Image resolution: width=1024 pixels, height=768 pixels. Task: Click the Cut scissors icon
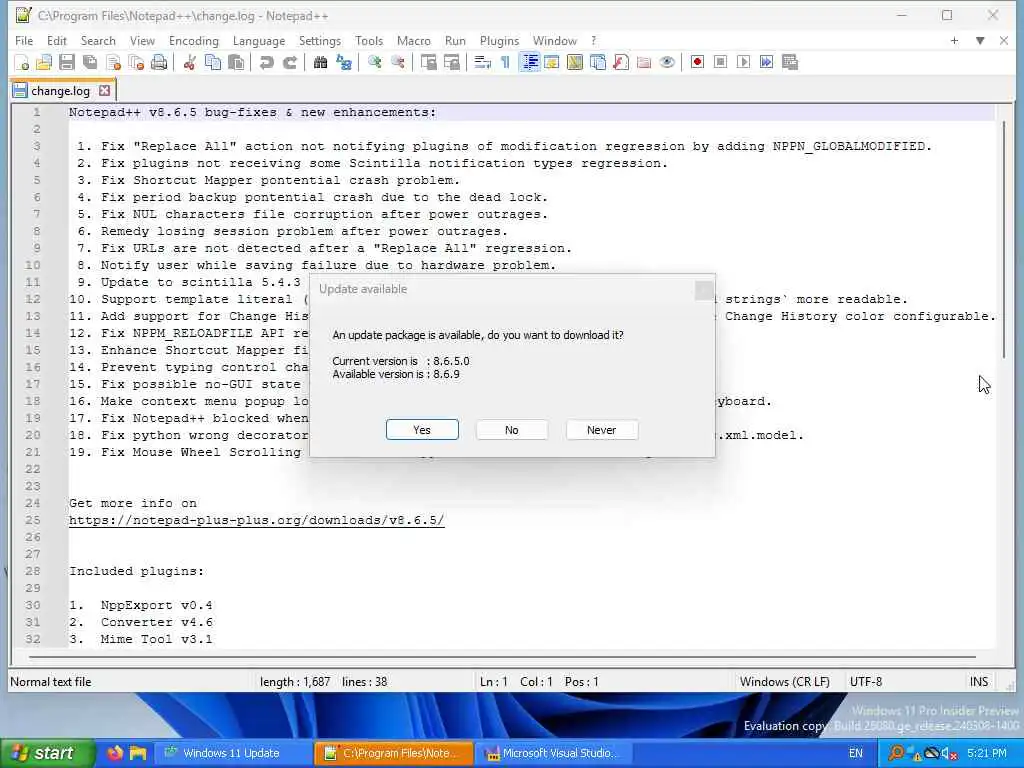pos(189,63)
